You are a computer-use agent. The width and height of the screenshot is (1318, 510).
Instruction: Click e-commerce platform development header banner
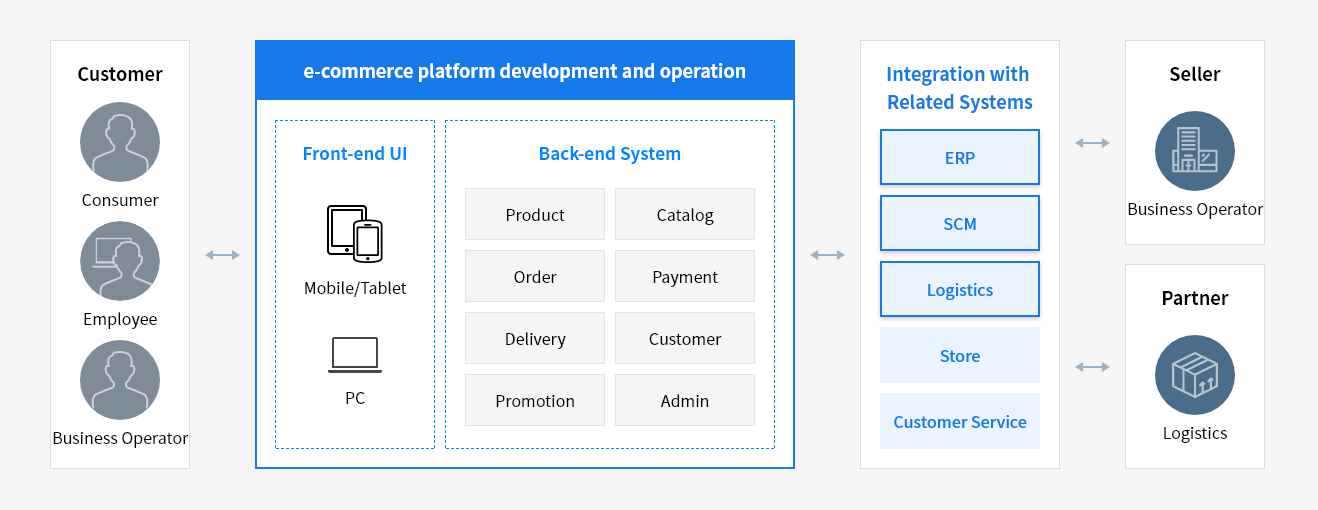(x=525, y=71)
